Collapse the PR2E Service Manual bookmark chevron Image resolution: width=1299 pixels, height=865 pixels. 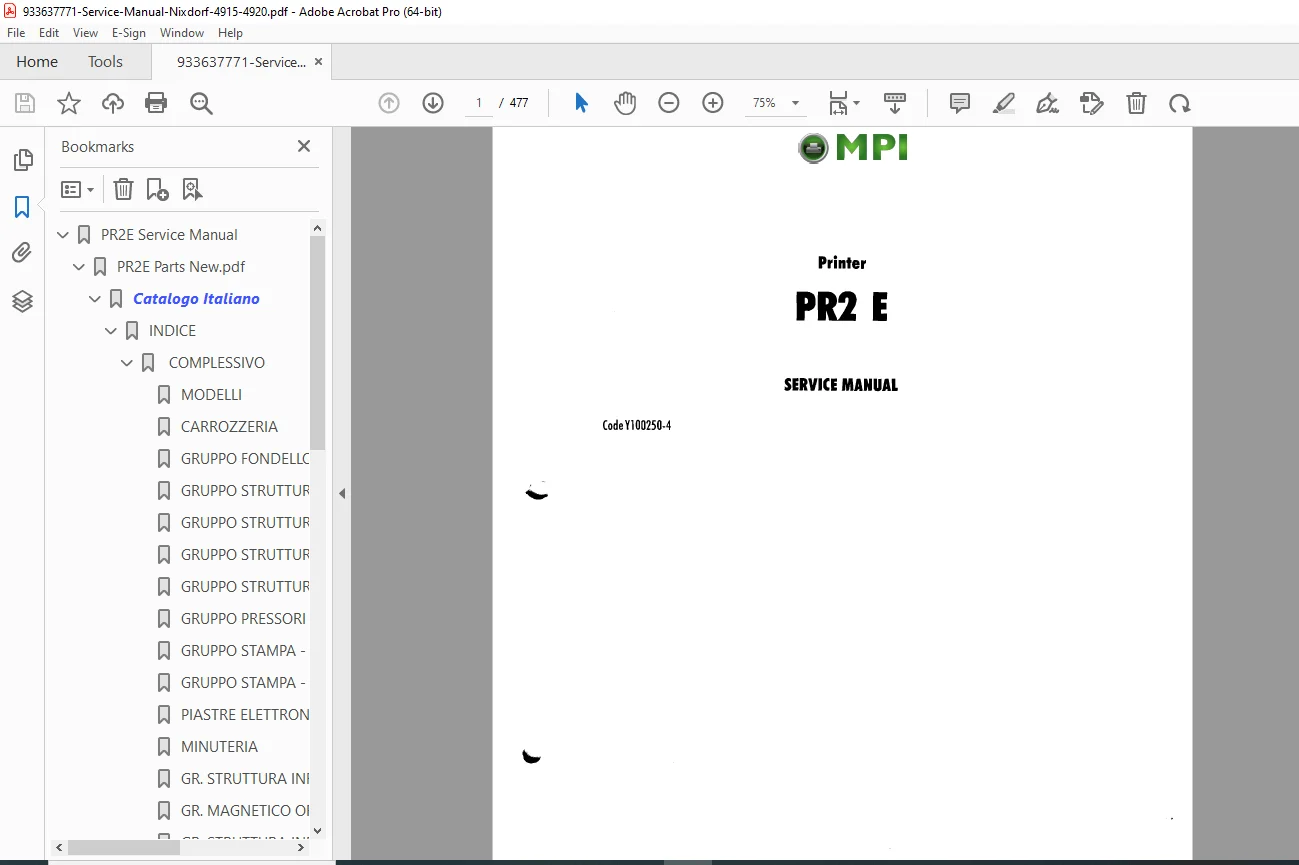(x=63, y=235)
